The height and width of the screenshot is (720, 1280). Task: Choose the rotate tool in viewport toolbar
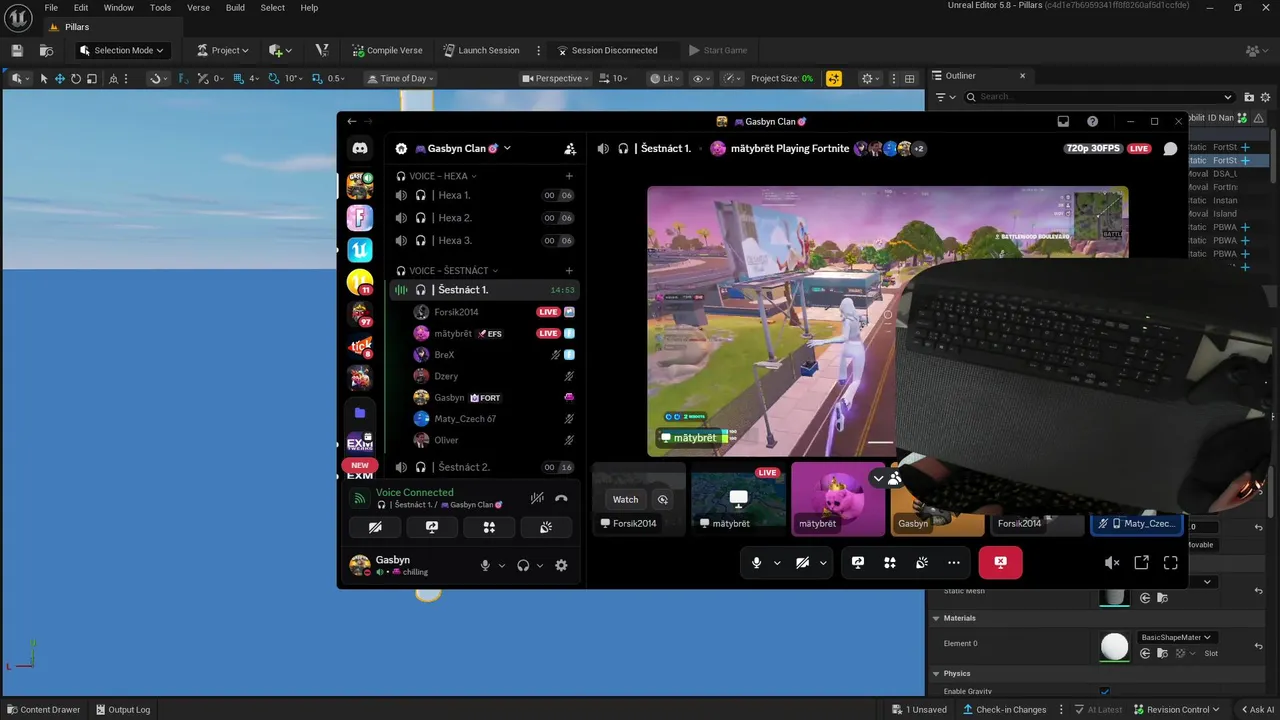76,78
